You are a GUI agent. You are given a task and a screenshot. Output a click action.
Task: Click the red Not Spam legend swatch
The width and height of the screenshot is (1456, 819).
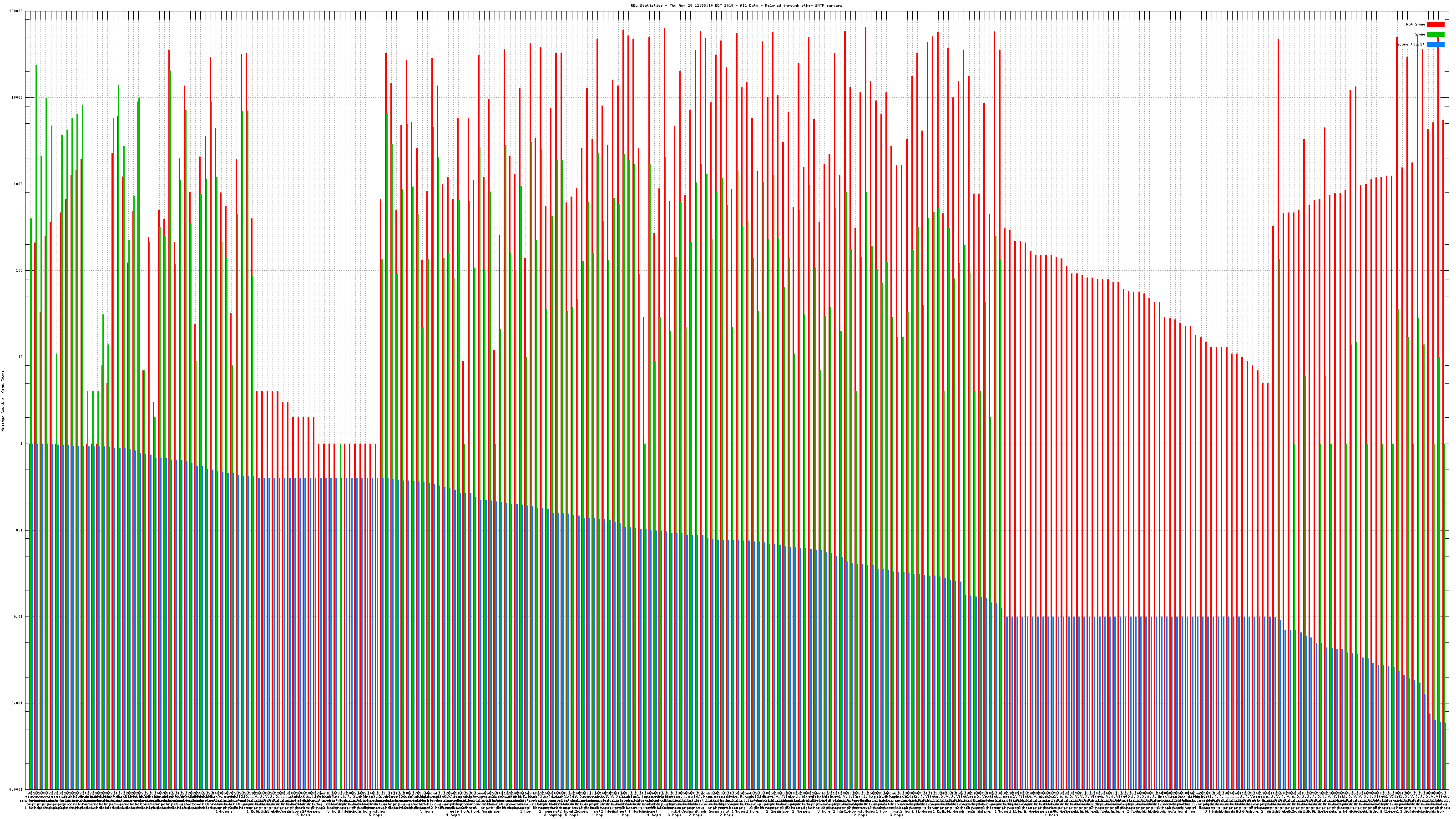[x=1435, y=24]
